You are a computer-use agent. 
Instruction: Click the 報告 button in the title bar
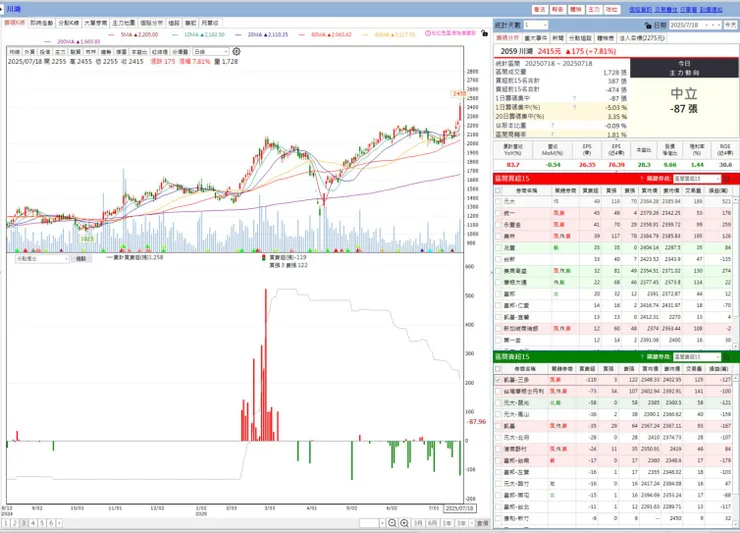click(x=557, y=9)
